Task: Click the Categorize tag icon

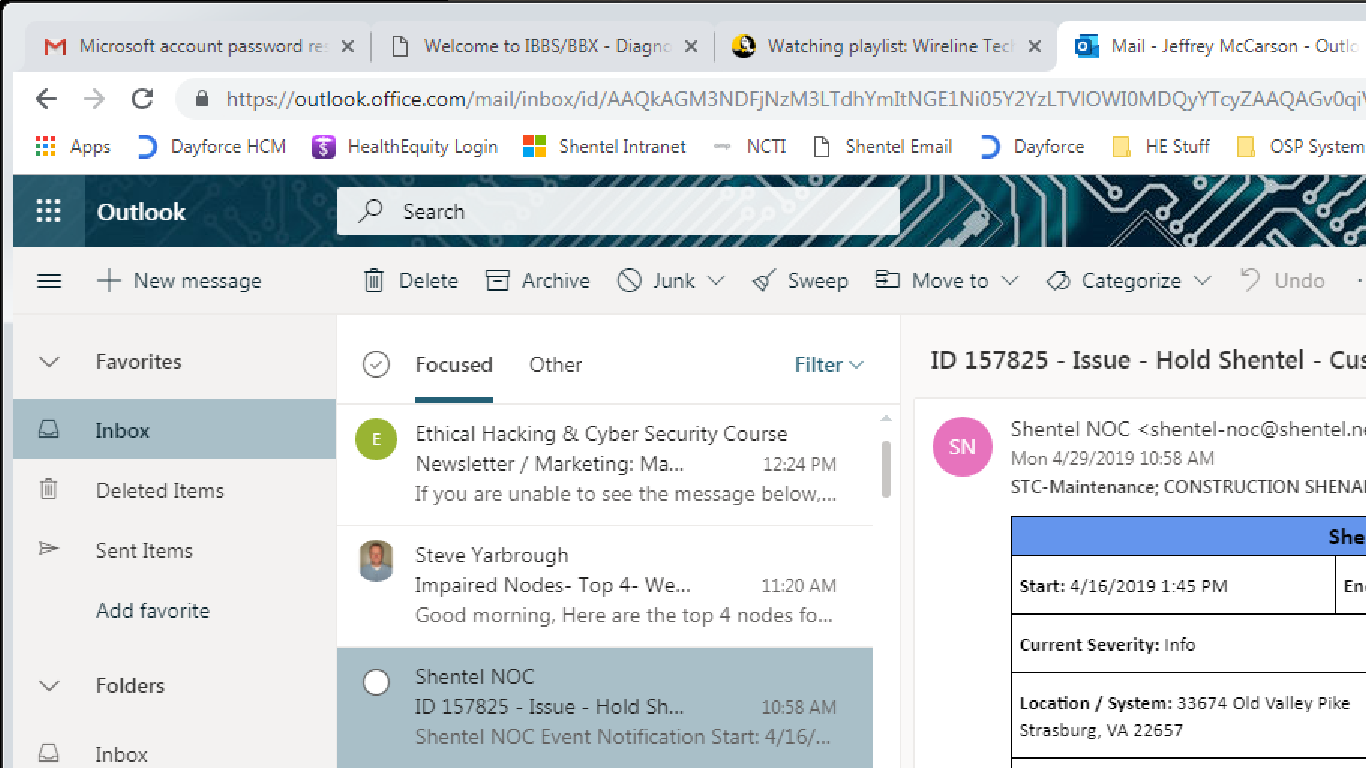Action: (x=1058, y=281)
